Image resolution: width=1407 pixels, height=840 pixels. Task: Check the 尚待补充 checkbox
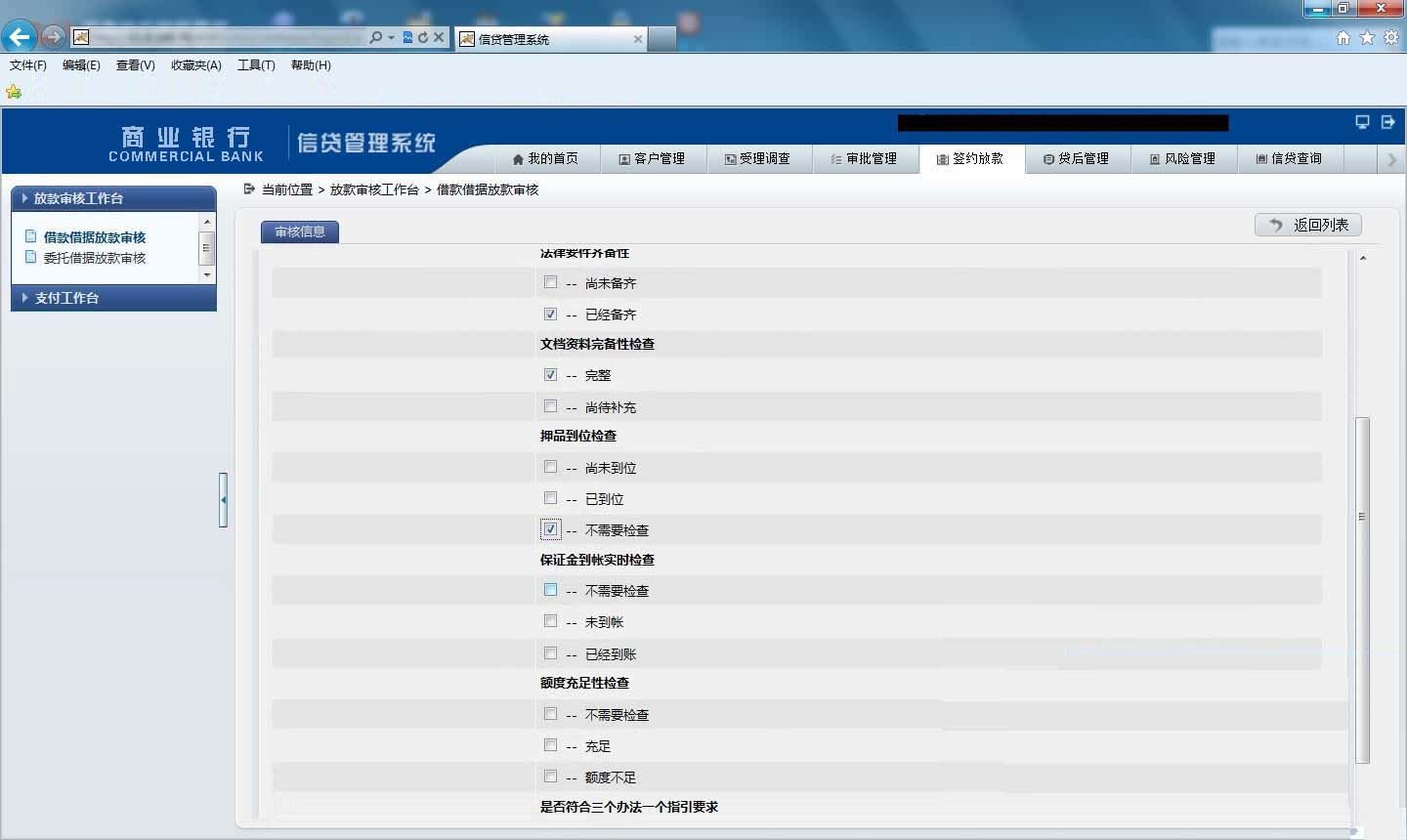[551, 405]
